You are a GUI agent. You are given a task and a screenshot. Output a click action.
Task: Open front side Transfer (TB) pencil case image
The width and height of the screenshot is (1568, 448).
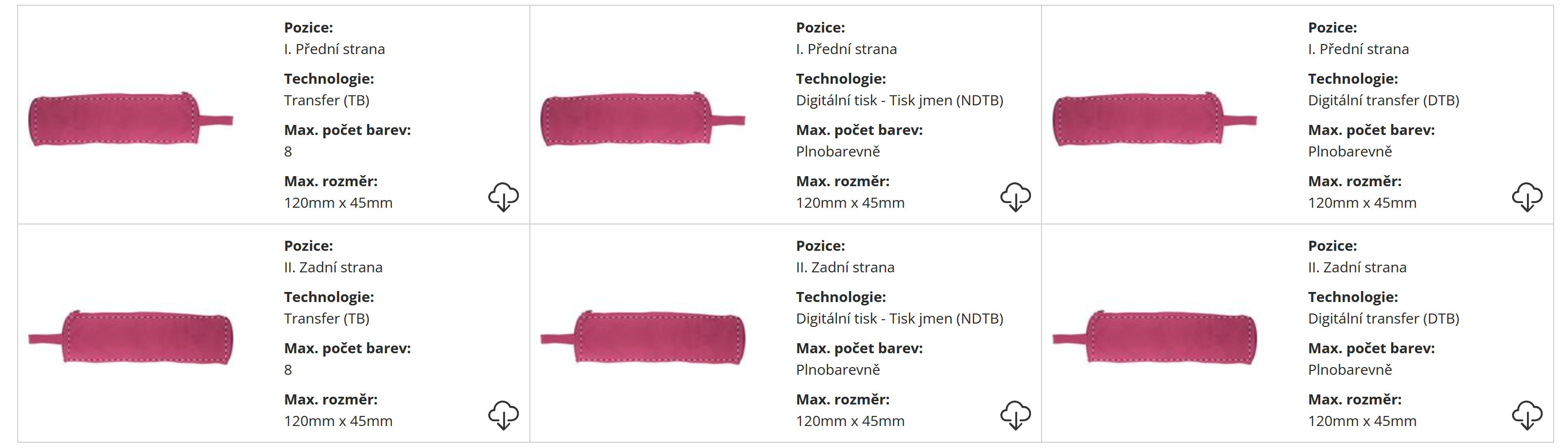click(130, 119)
